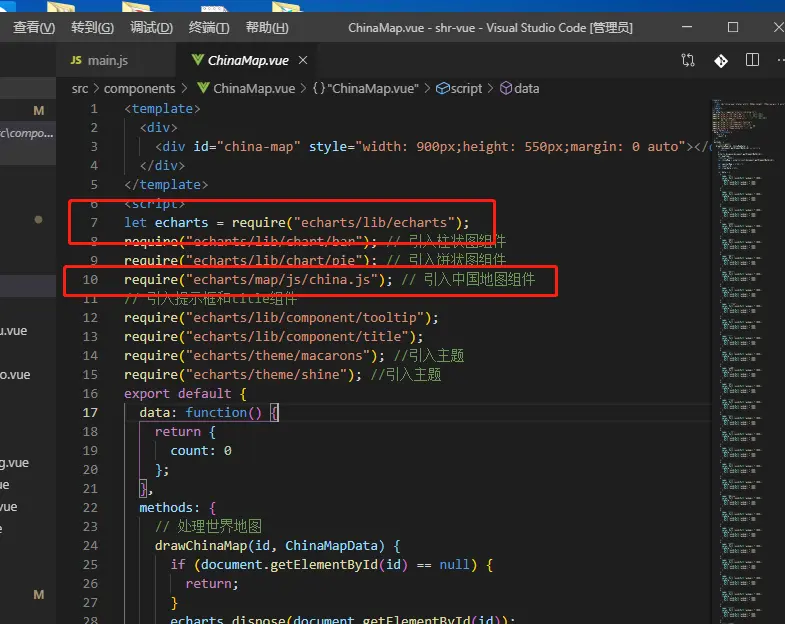
Task: Click 'drawChinaMap(id, ChinaMapData) {' line
Action: pyautogui.click(x=277, y=546)
